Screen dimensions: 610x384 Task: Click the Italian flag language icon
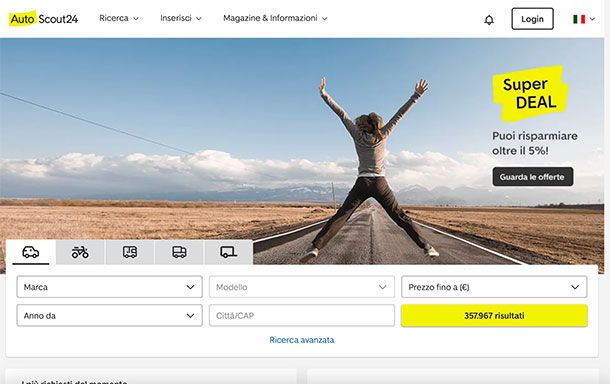click(x=579, y=19)
